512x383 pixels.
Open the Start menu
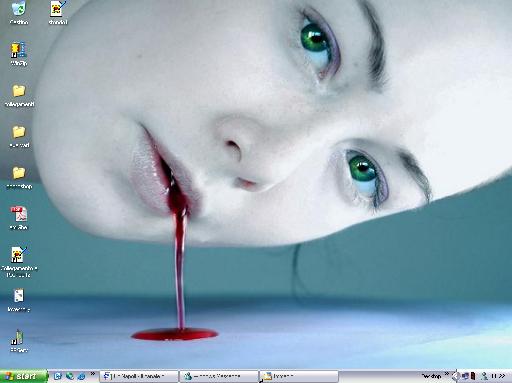pos(23,376)
